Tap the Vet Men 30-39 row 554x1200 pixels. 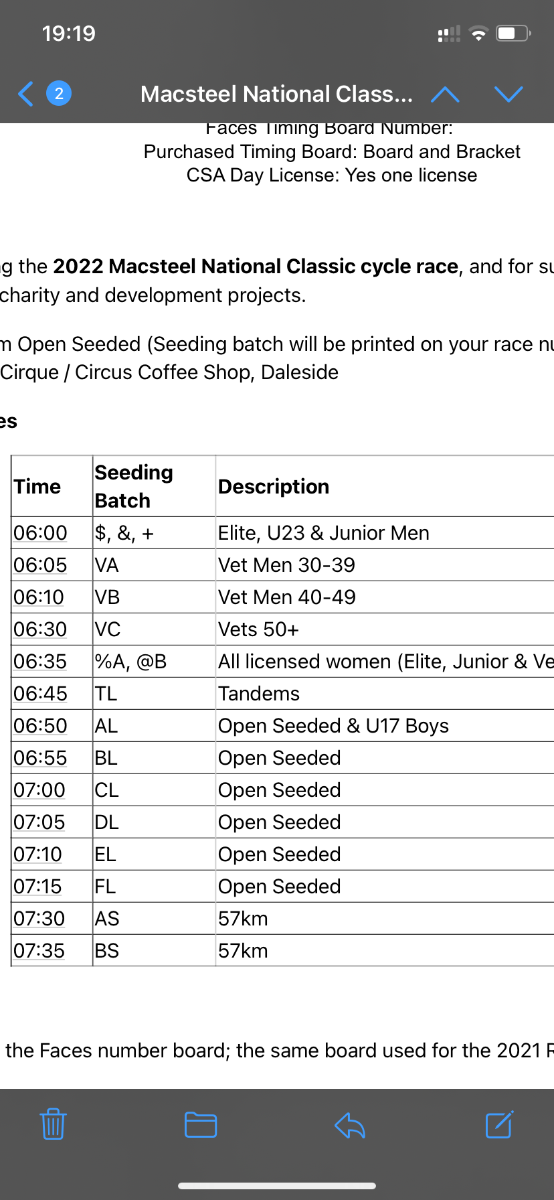pyautogui.click(x=282, y=565)
